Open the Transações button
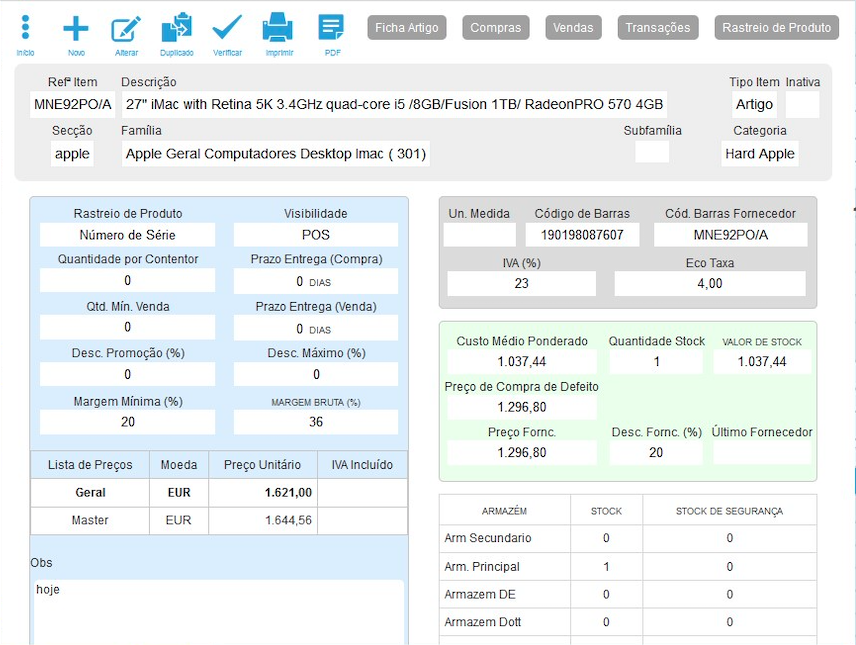Screen dimensions: 856x645 point(658,27)
